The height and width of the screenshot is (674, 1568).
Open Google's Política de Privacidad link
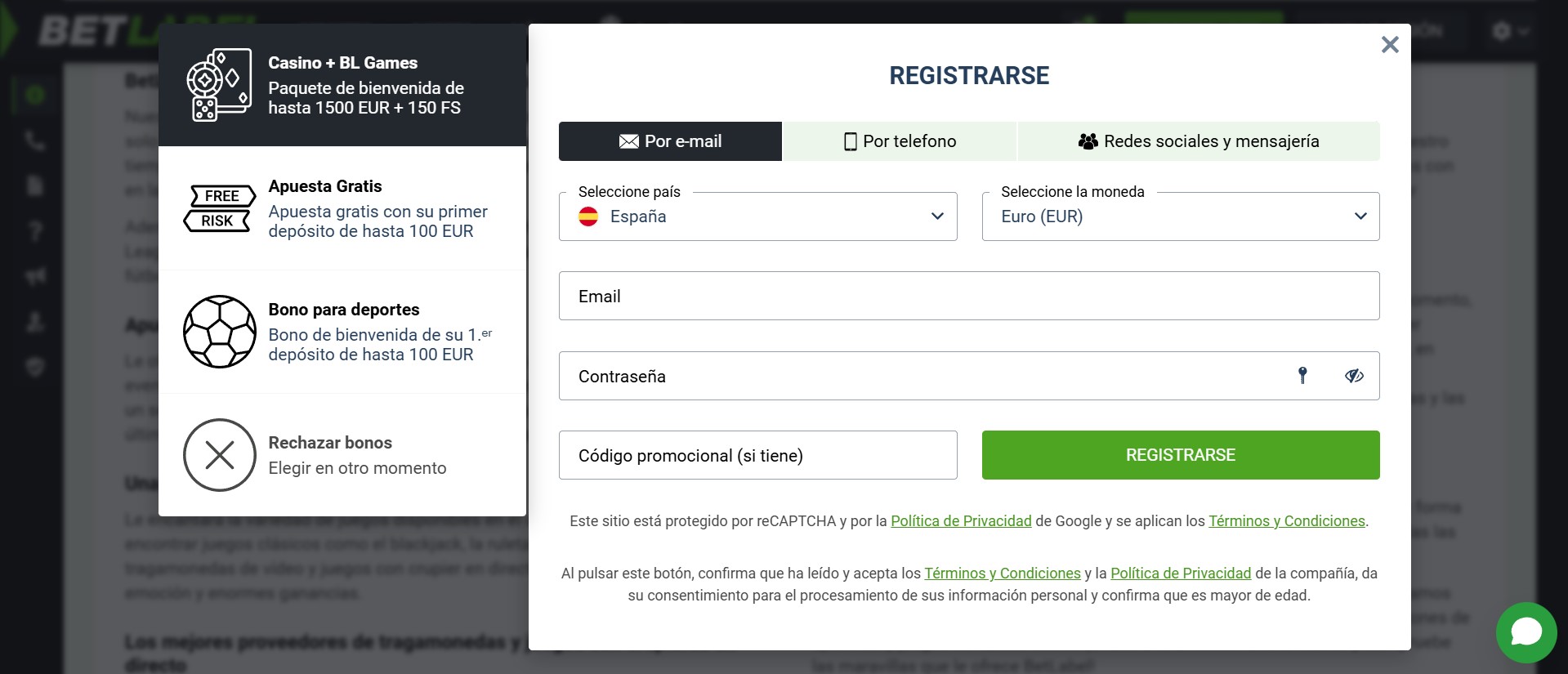click(961, 521)
